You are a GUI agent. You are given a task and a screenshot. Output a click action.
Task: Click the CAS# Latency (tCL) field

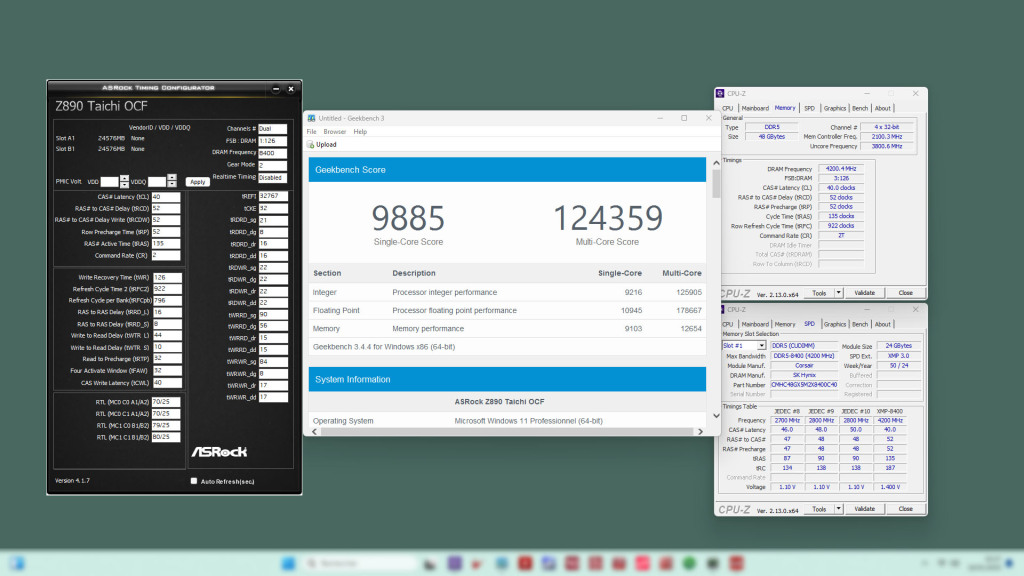(166, 197)
